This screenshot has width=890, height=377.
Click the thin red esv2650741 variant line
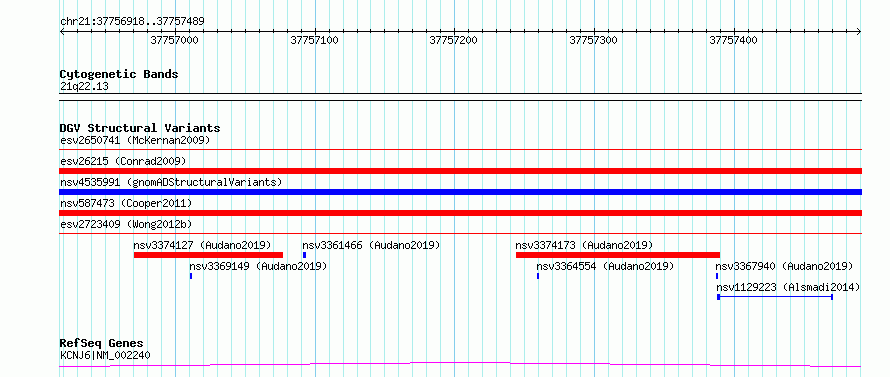pyautogui.click(x=460, y=149)
